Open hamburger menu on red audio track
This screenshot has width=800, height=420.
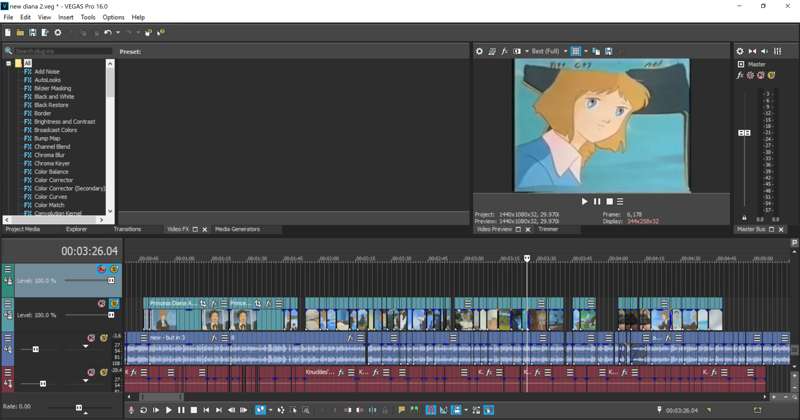tap(8, 372)
